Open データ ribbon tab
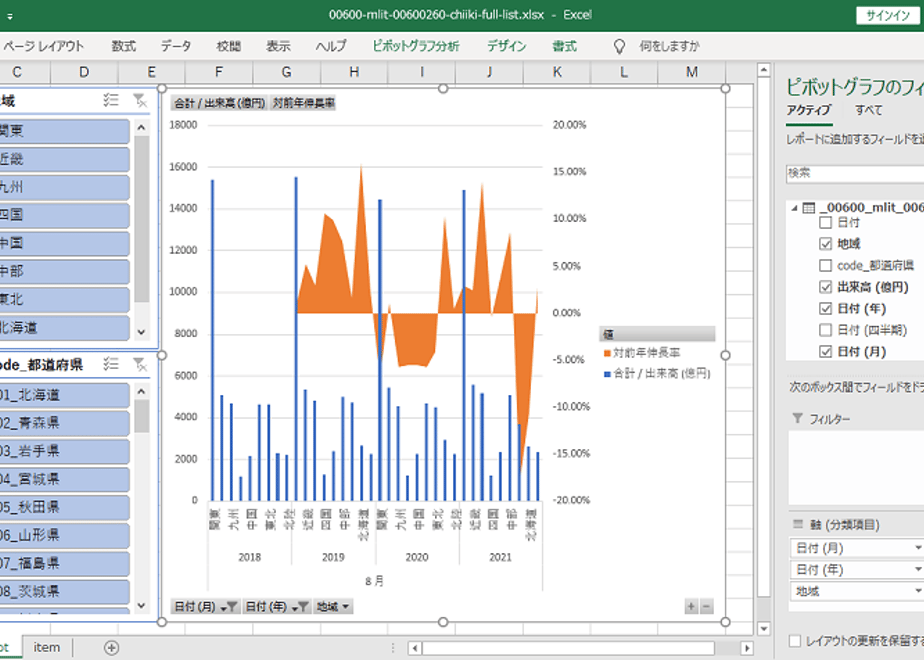The image size is (924, 660). point(176,46)
